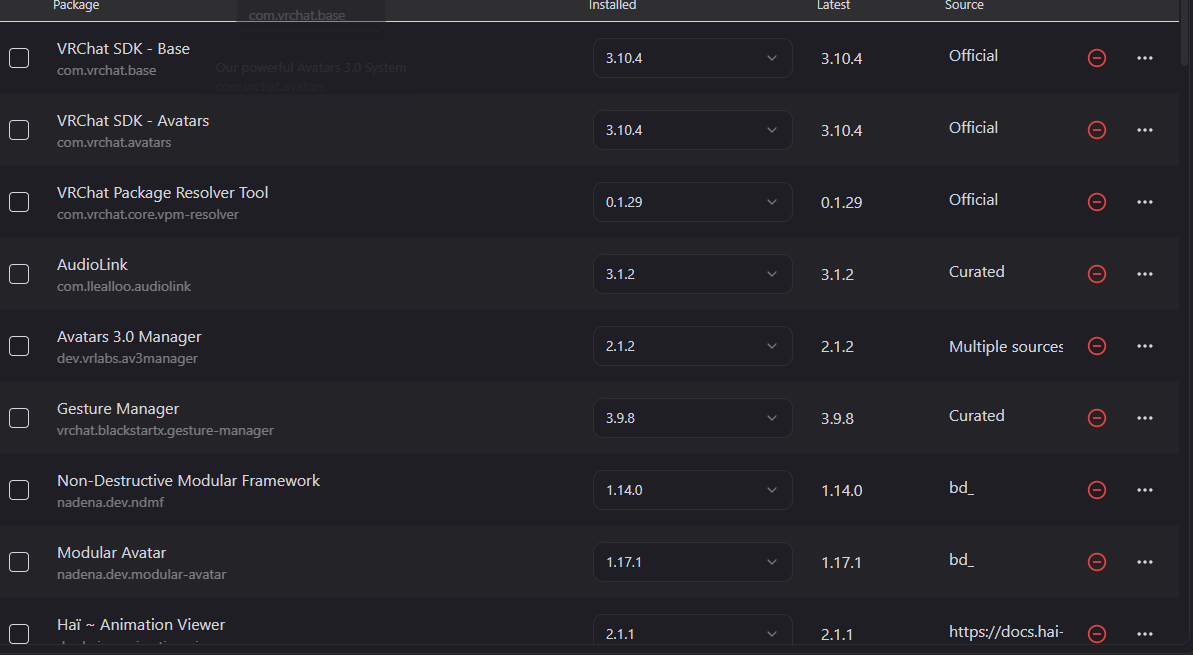The height and width of the screenshot is (655, 1193).
Task: Open more options for Package Resolver Tool
Action: tap(1144, 202)
